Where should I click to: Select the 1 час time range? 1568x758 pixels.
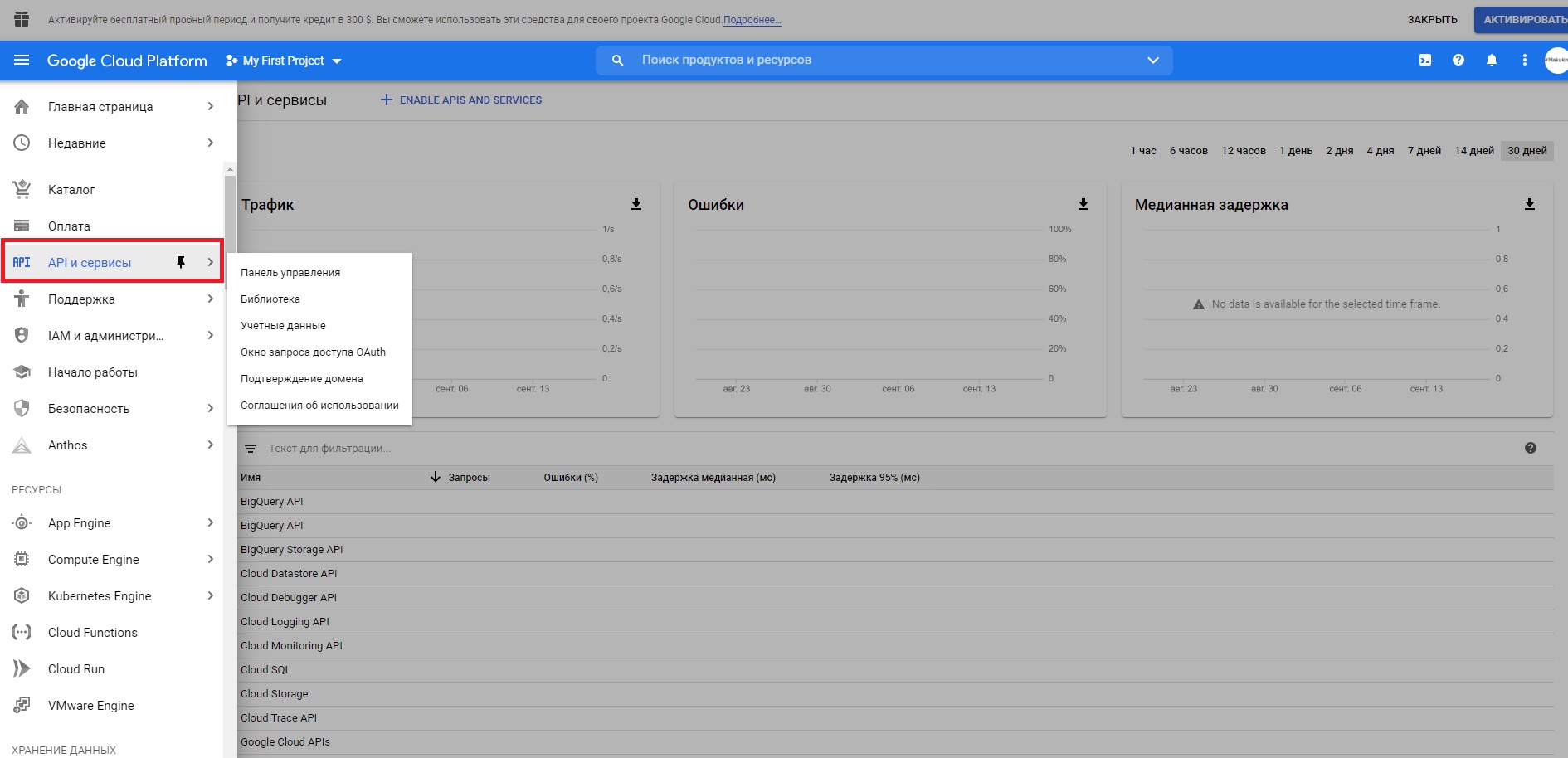[x=1143, y=151]
